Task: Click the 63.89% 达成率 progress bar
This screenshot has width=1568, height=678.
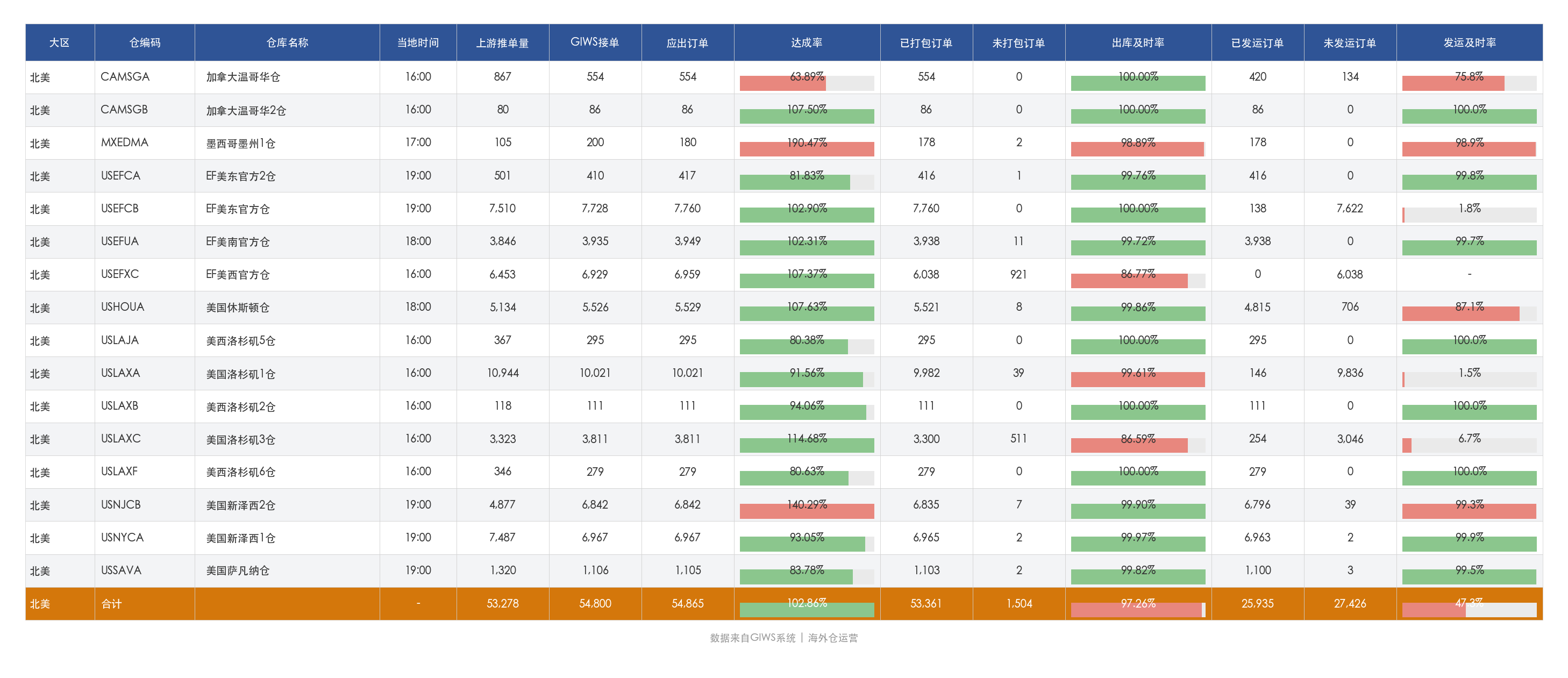Action: 807,83
